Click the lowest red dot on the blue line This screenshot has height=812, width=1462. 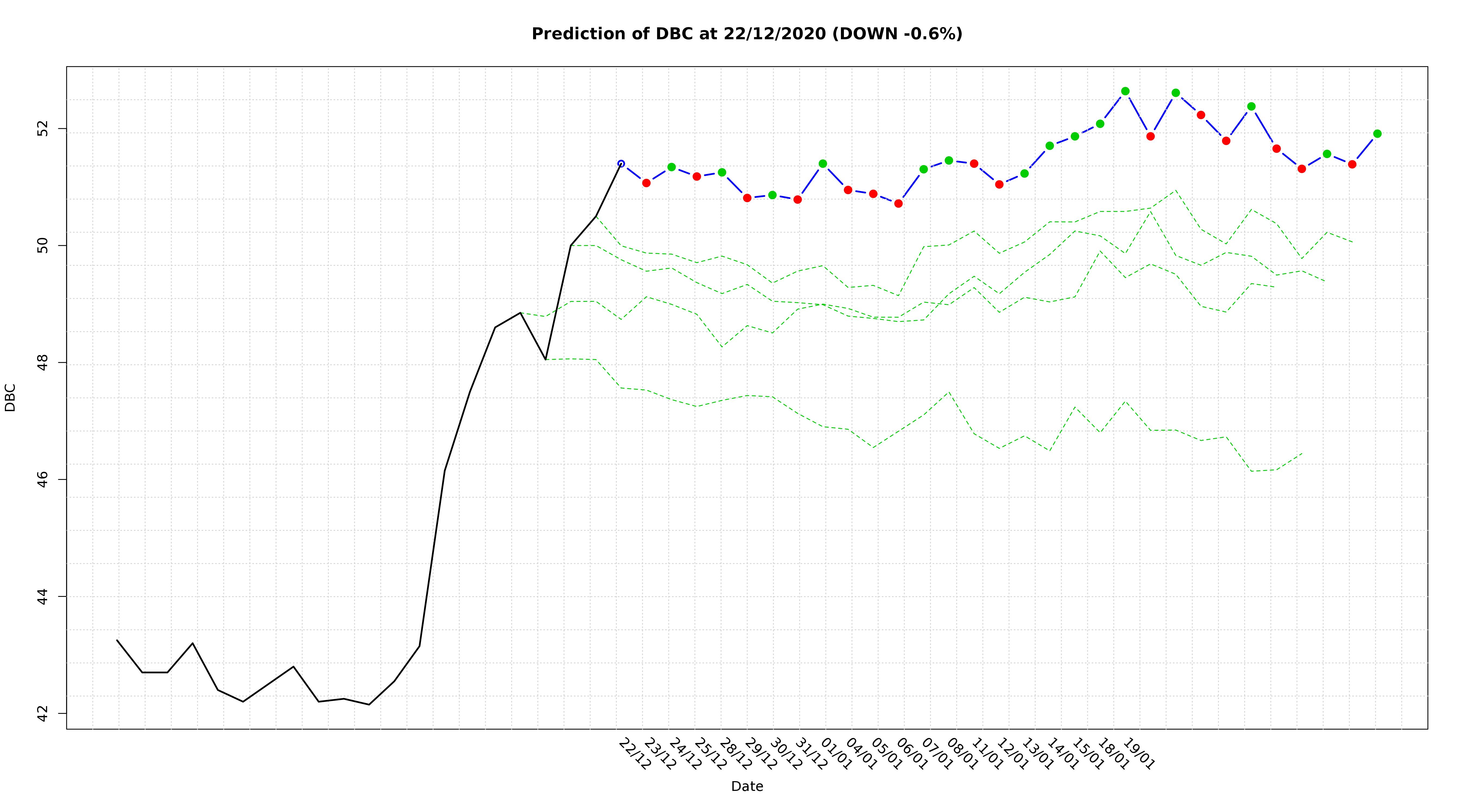[898, 203]
